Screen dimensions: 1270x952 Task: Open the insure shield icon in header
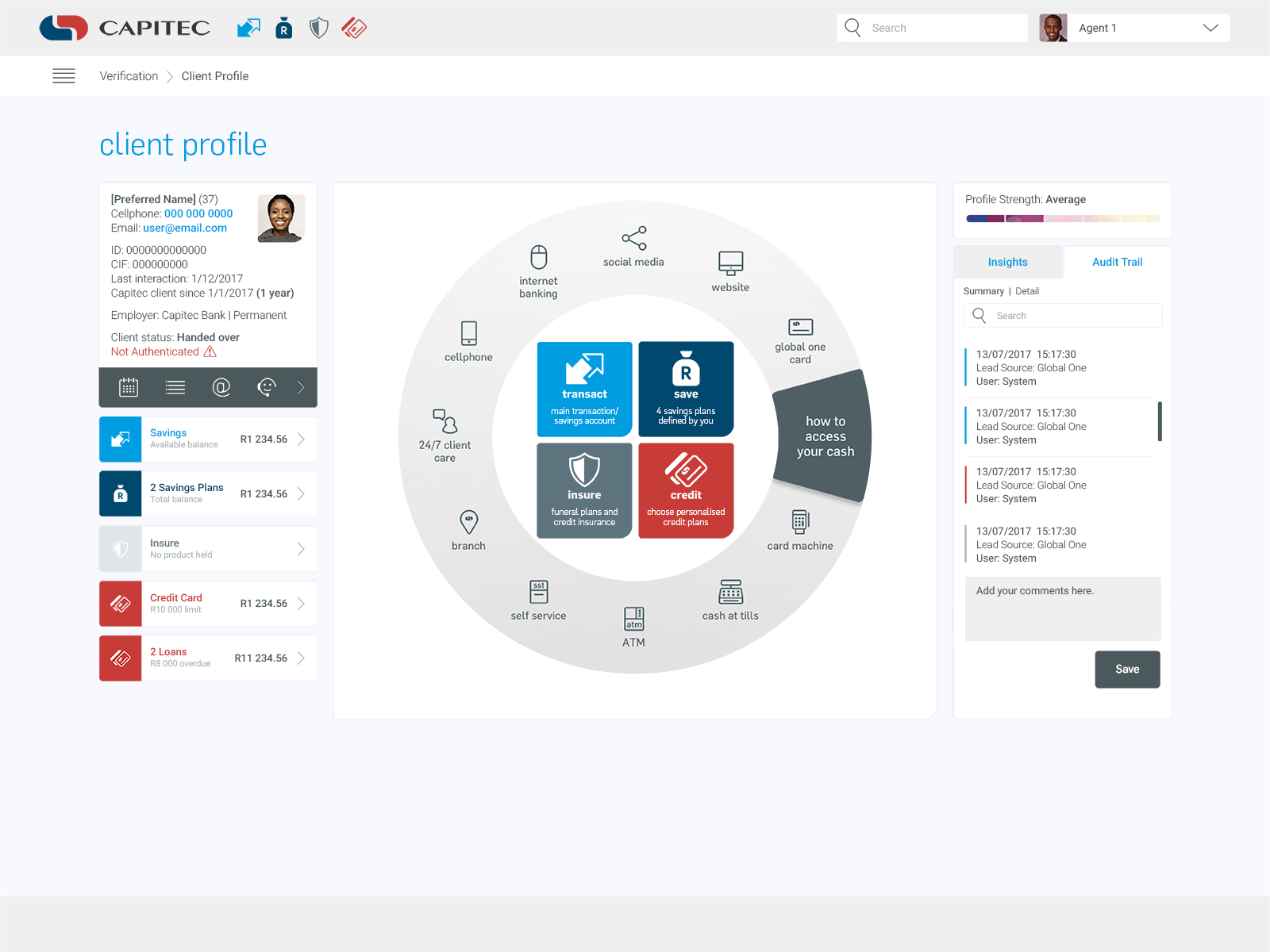(319, 29)
